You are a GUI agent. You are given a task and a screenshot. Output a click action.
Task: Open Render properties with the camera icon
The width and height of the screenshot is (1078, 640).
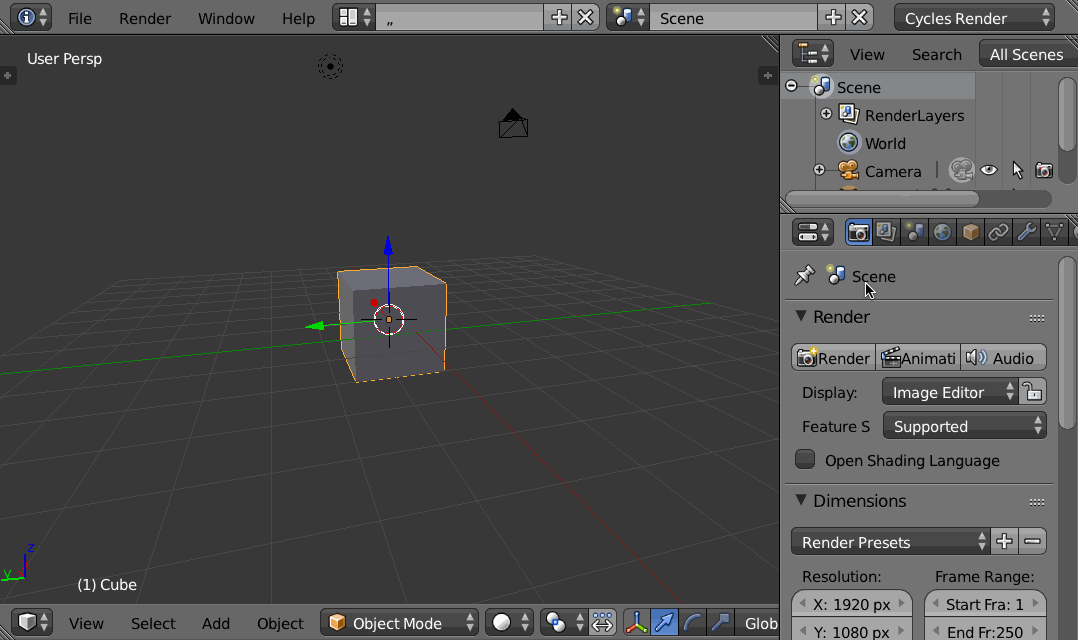coord(858,232)
